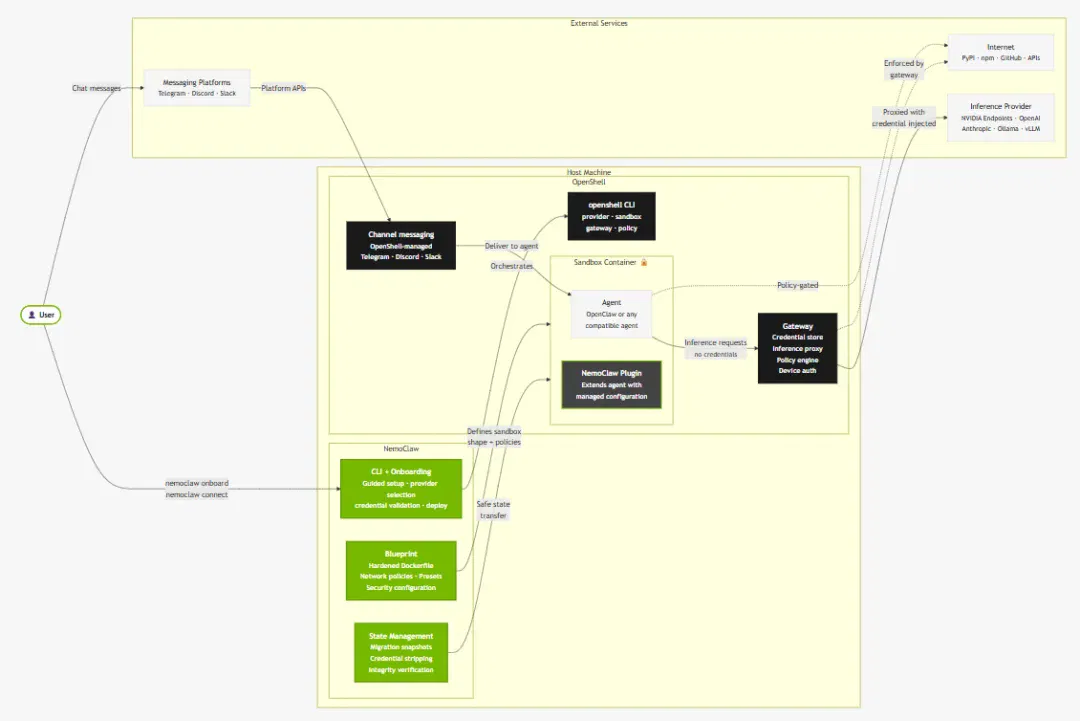Click the Enforced by gateway label
Image resolution: width=1080 pixels, height=721 pixels.
point(904,69)
